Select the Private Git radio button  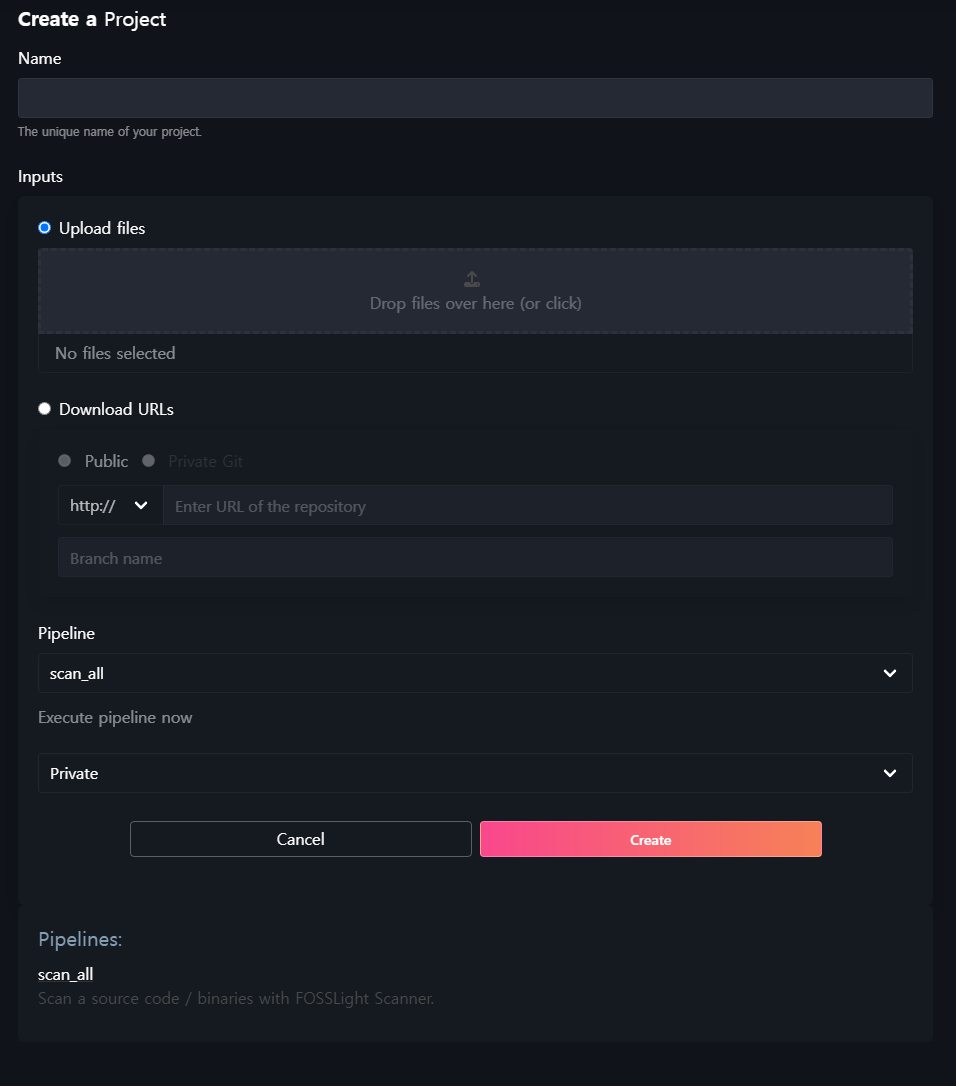pos(149,461)
